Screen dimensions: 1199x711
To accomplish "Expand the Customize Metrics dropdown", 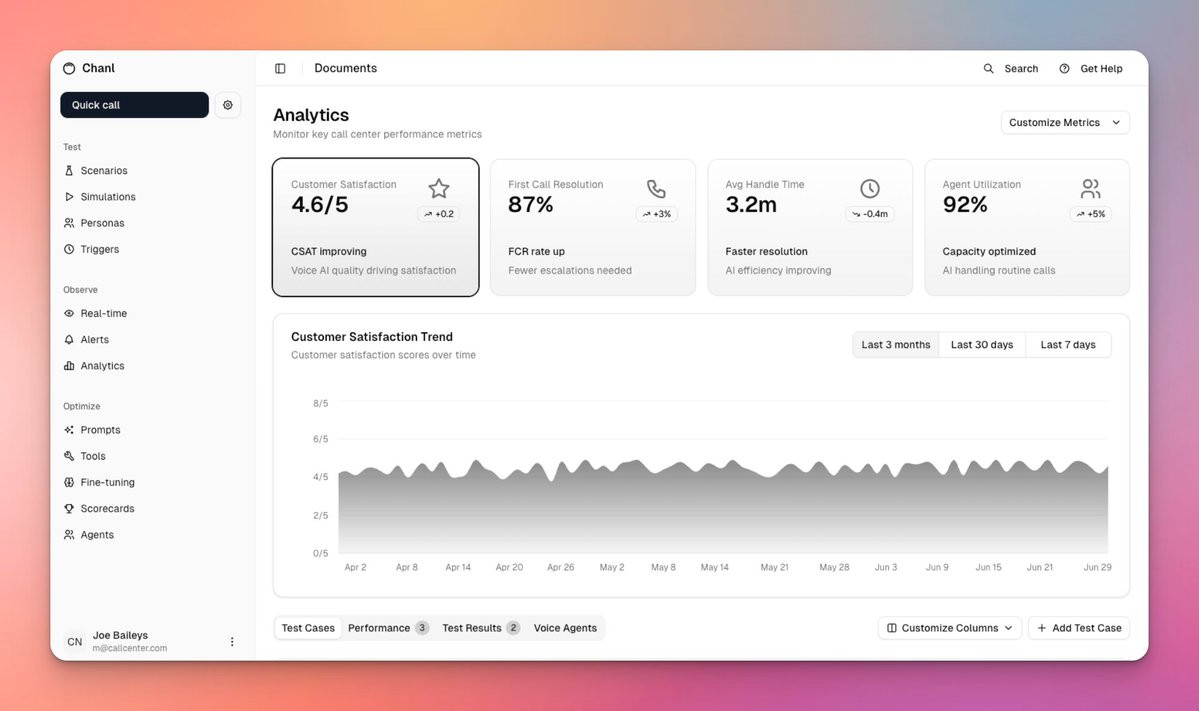I will click(x=1064, y=122).
